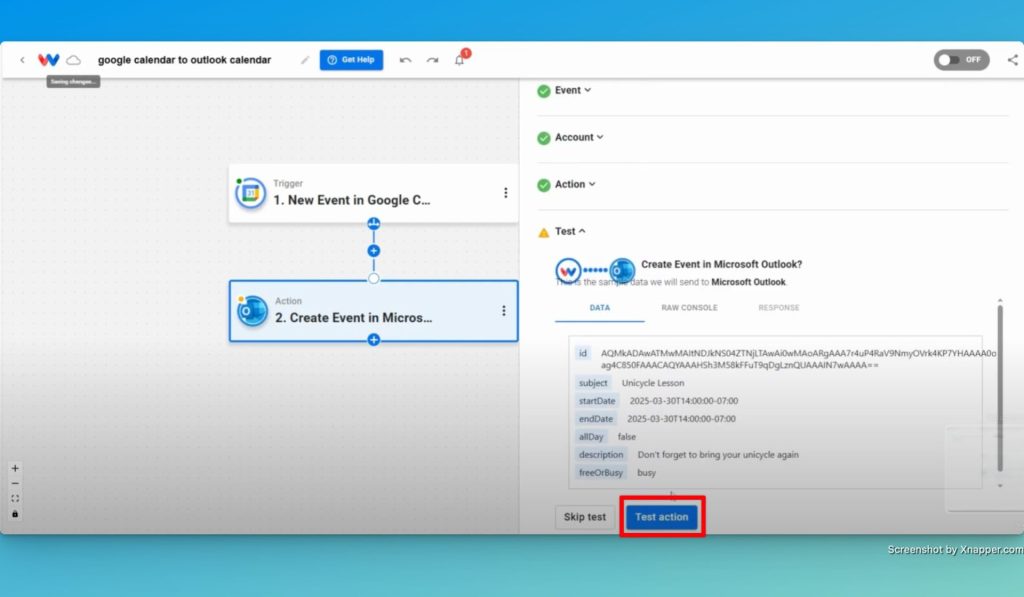This screenshot has width=1024, height=597.
Task: Expand the Action section
Action: (x=575, y=184)
